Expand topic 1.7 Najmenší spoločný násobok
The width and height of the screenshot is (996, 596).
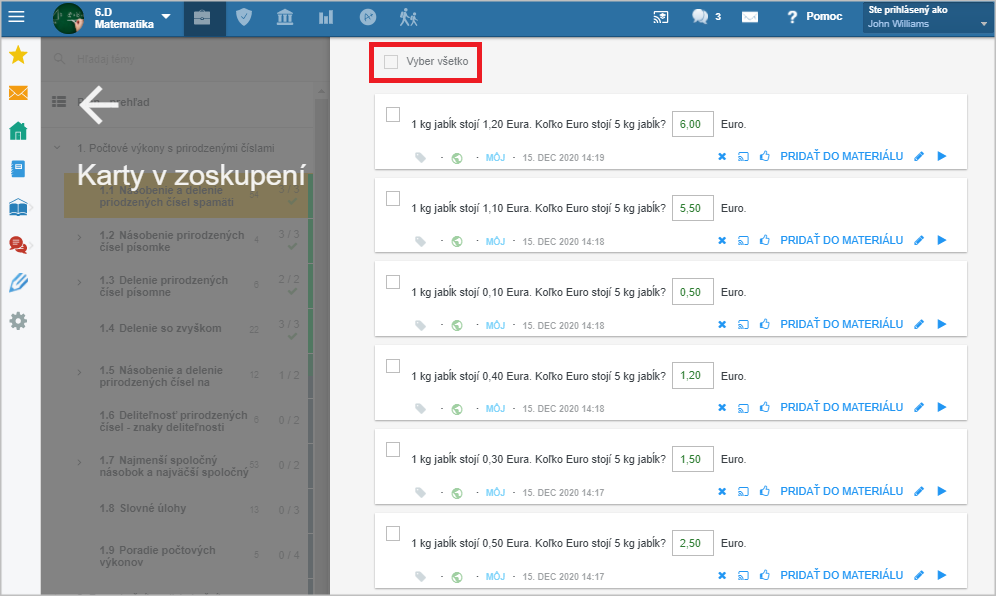point(79,463)
